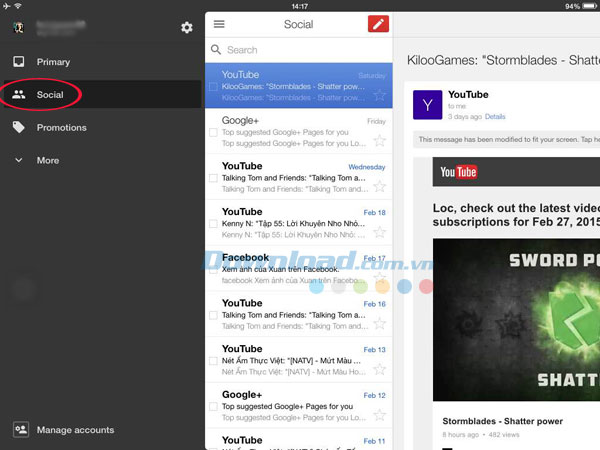Open the hamburger menu icon

219,24
